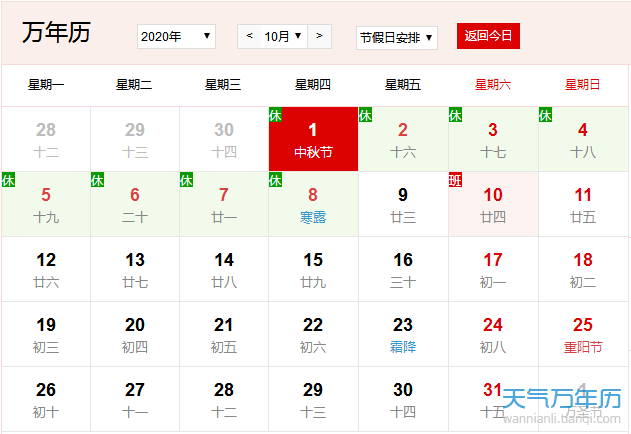Viewport: 631px width, 434px height.
Task: Click the 休 badge on October 4
Action: point(546,115)
